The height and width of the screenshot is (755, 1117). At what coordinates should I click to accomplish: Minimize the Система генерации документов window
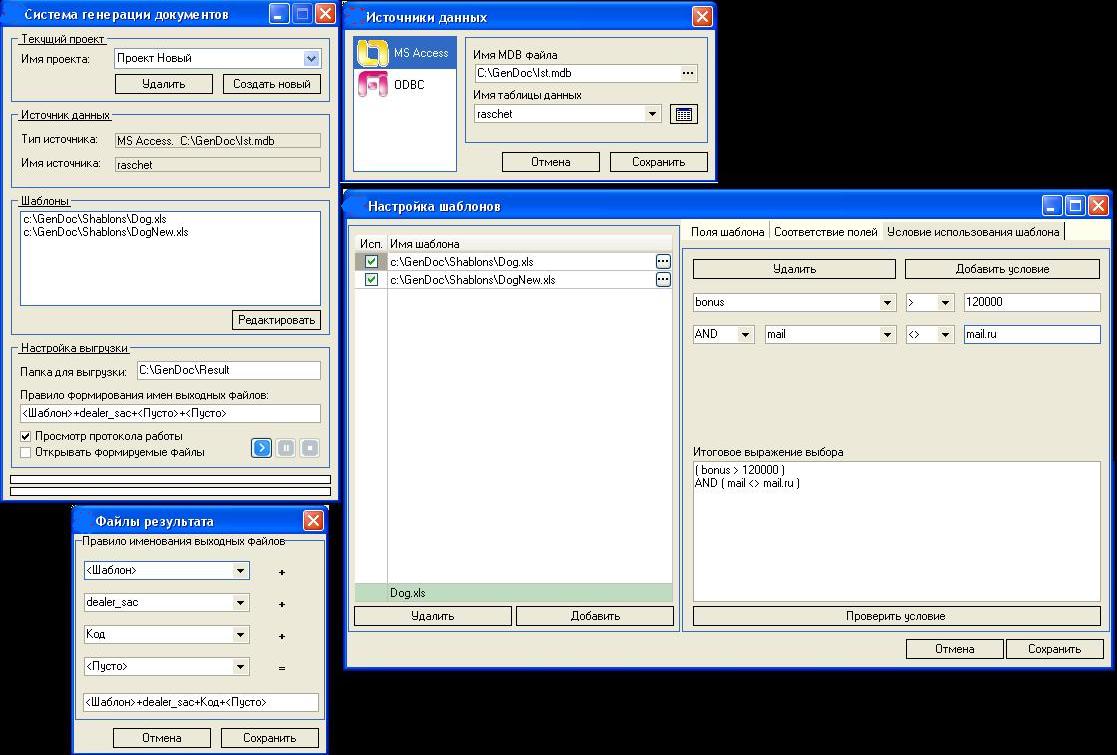(x=279, y=14)
